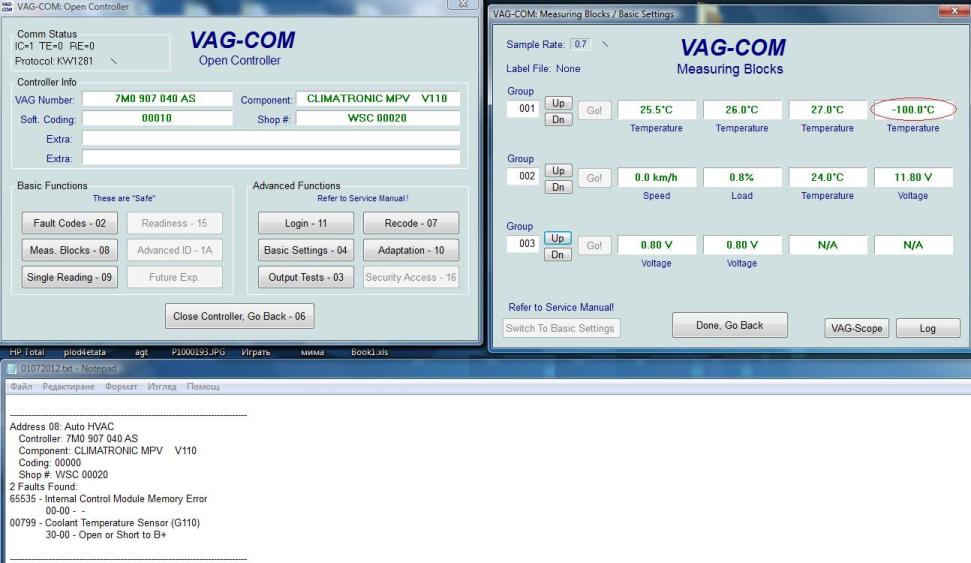Click the Group 001 number field
The height and width of the screenshot is (563, 971).
(x=521, y=109)
